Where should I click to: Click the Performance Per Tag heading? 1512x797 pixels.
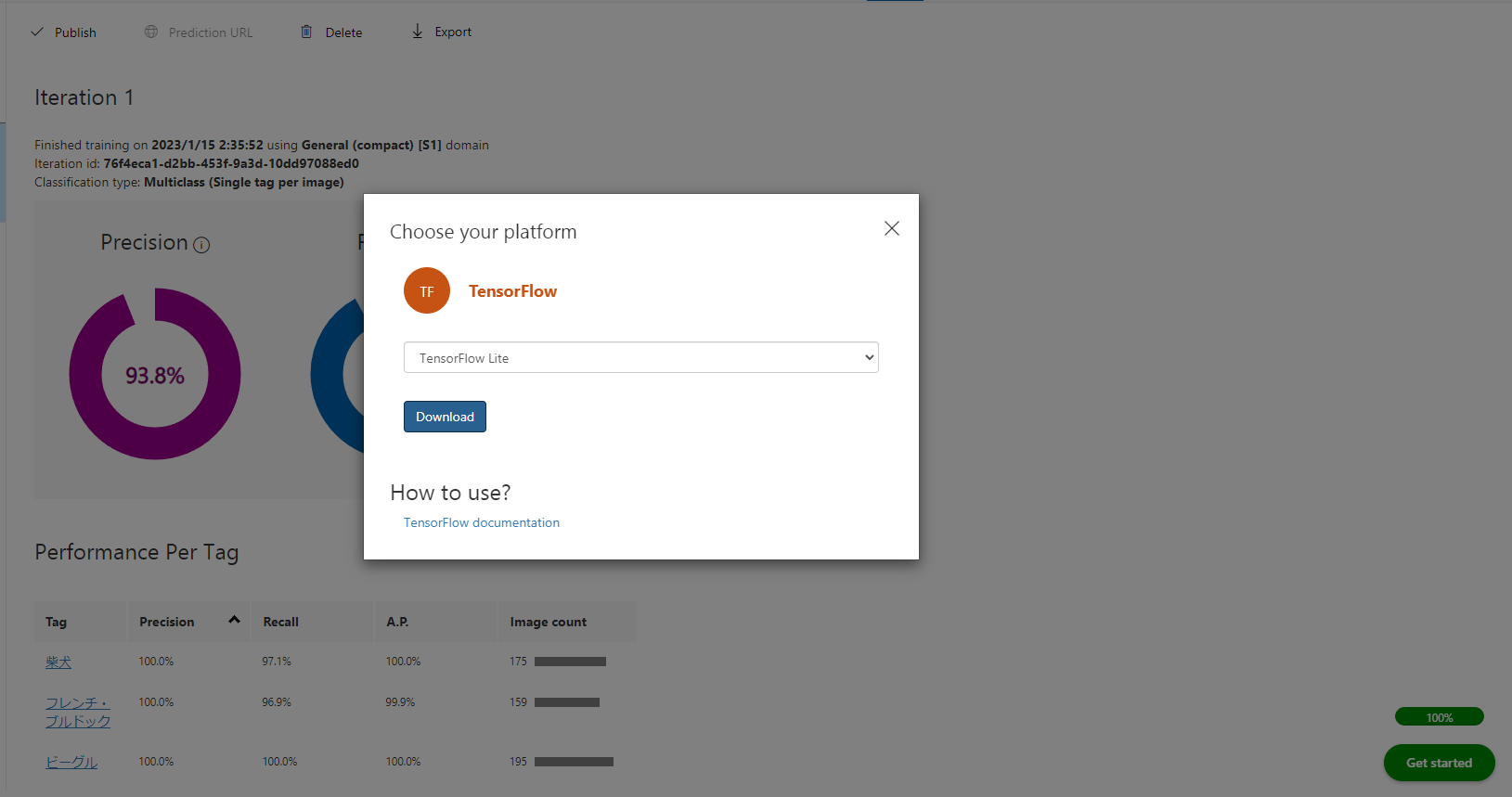pyautogui.click(x=136, y=552)
